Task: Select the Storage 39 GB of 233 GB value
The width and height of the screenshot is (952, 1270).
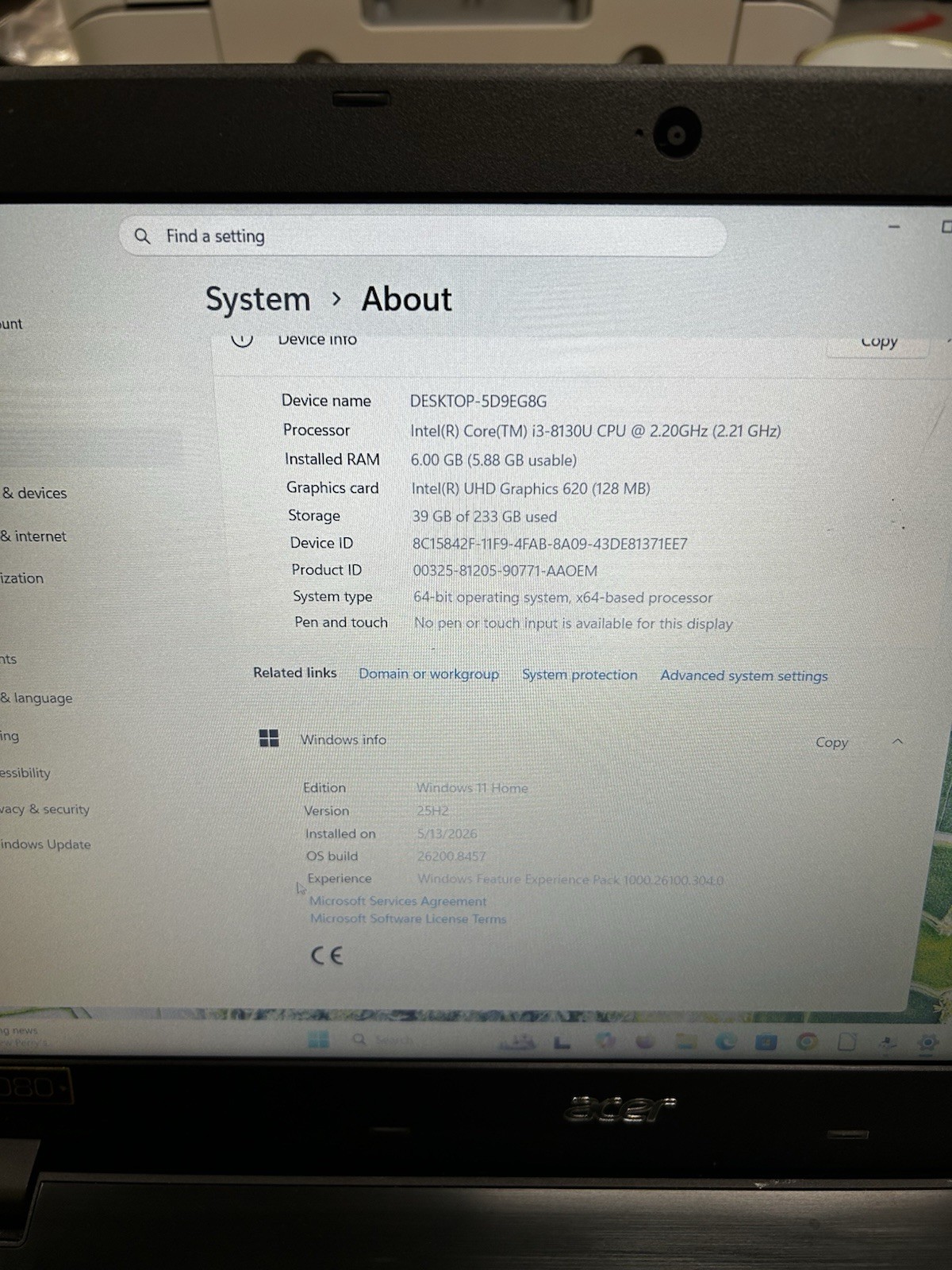Action: tap(484, 517)
